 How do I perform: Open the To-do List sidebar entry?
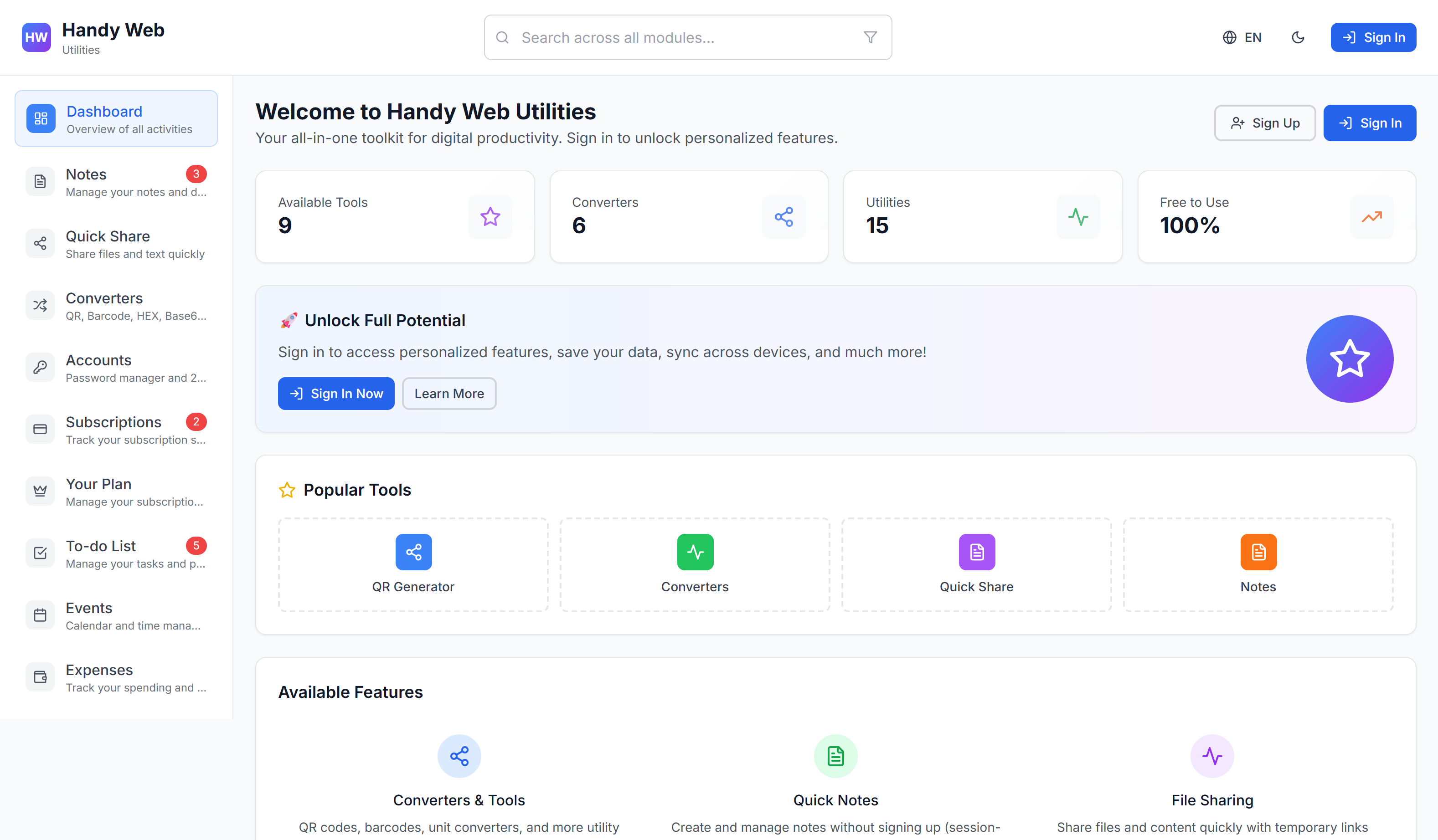[116, 553]
